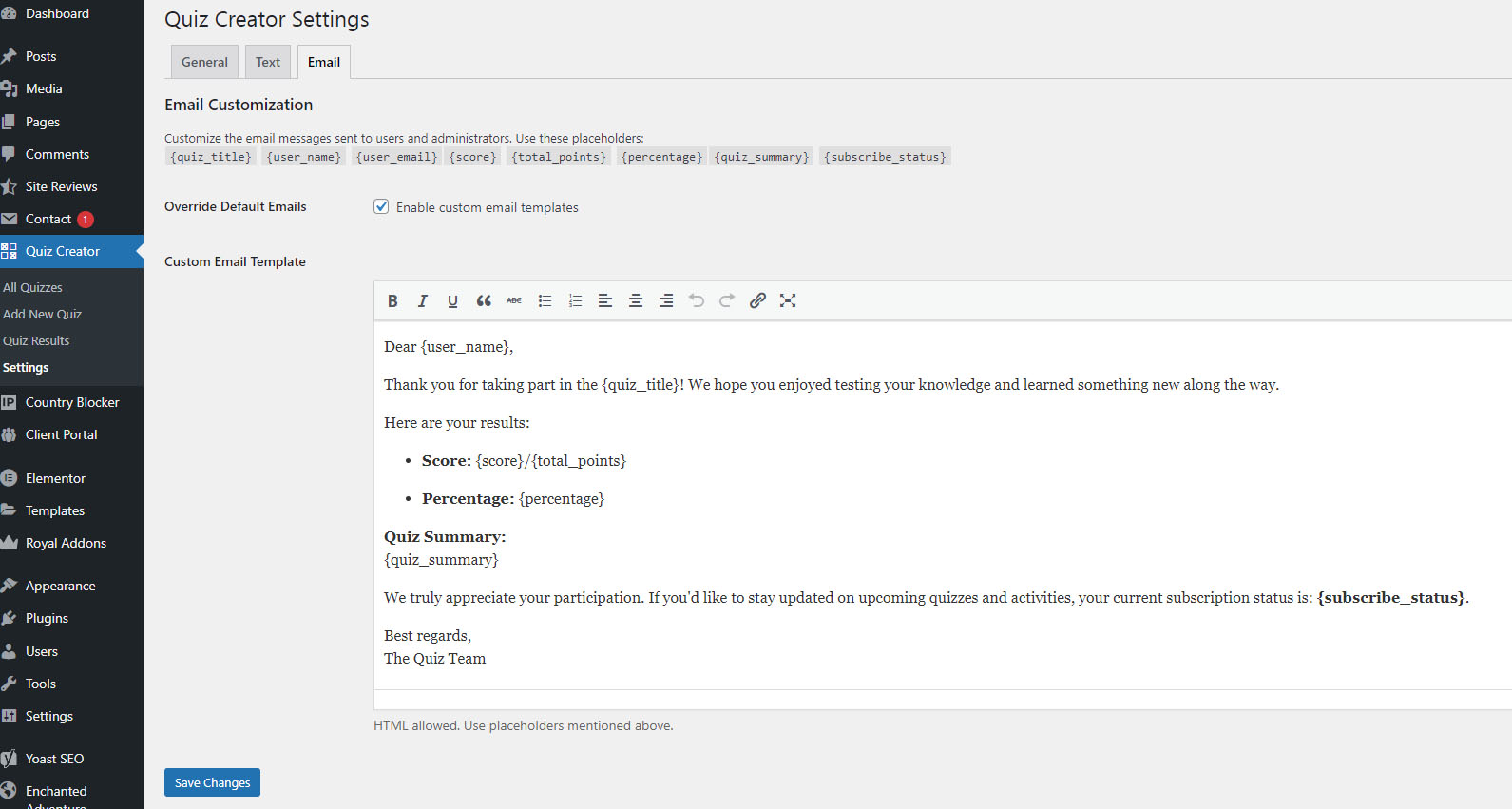Image resolution: width=1512 pixels, height=809 pixels.
Task: Click the Media sidebar icon
Action: 9,88
